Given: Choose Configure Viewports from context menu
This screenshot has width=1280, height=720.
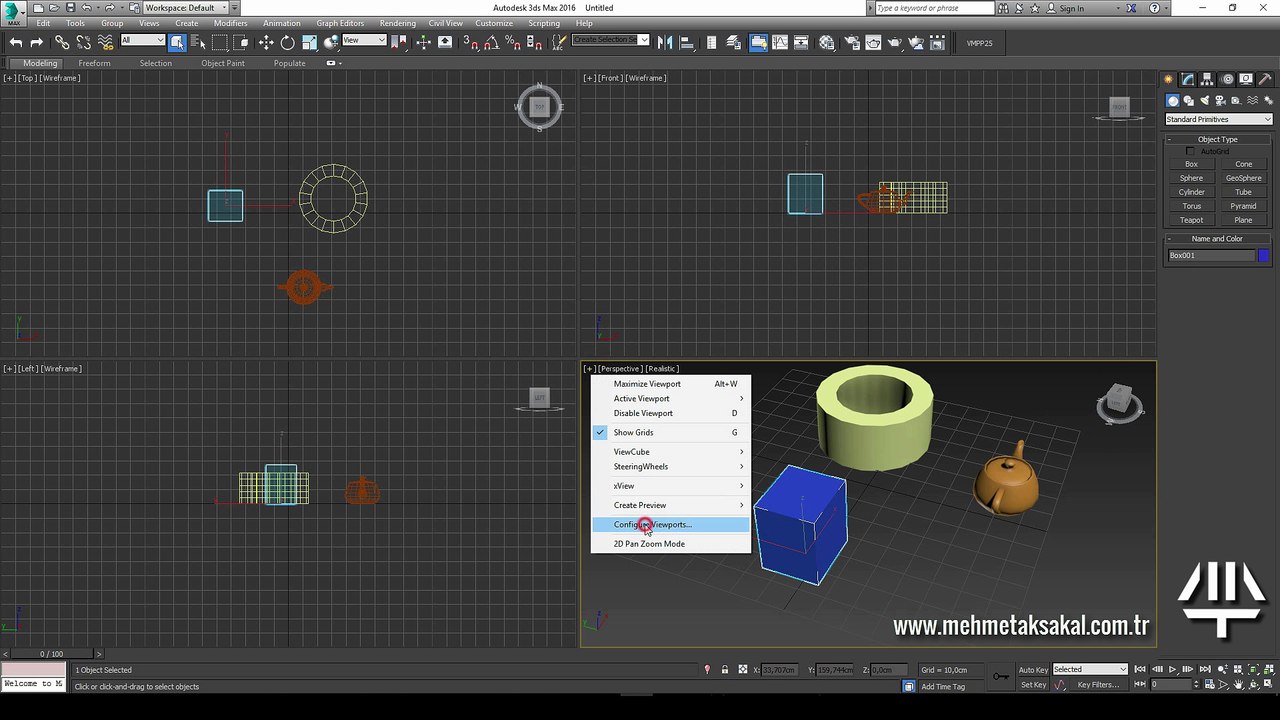Looking at the screenshot, I should pyautogui.click(x=670, y=524).
